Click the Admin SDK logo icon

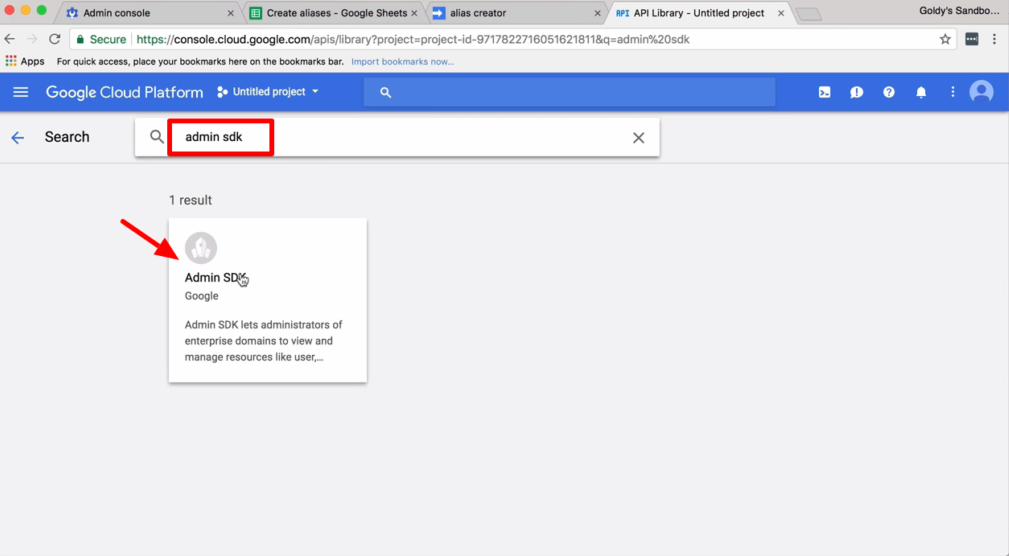[x=201, y=248]
